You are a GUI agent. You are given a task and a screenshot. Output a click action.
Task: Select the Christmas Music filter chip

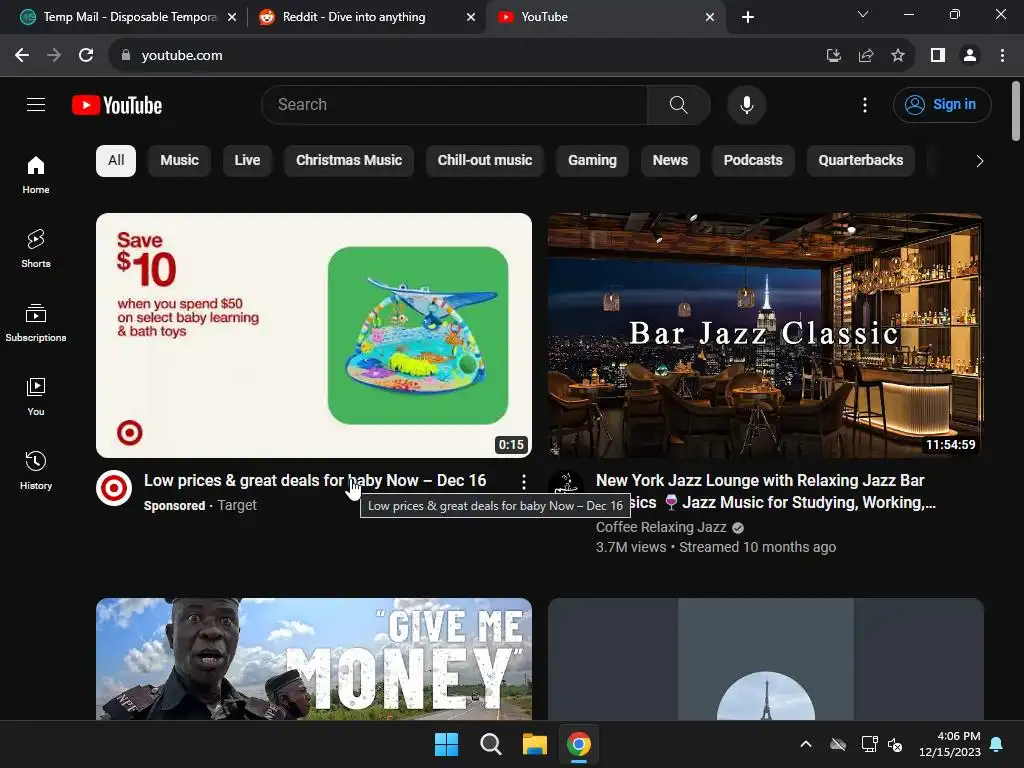click(349, 161)
